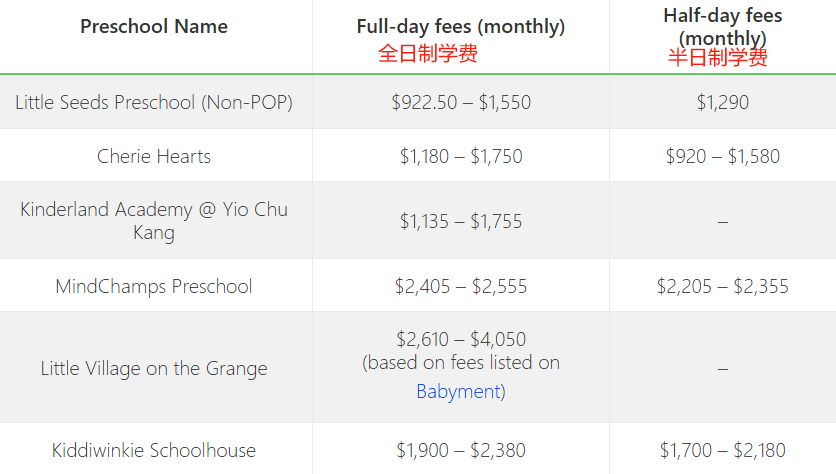Image resolution: width=836 pixels, height=474 pixels.
Task: Click the $922.50 – $1,550 fee cell
Action: pos(461,102)
